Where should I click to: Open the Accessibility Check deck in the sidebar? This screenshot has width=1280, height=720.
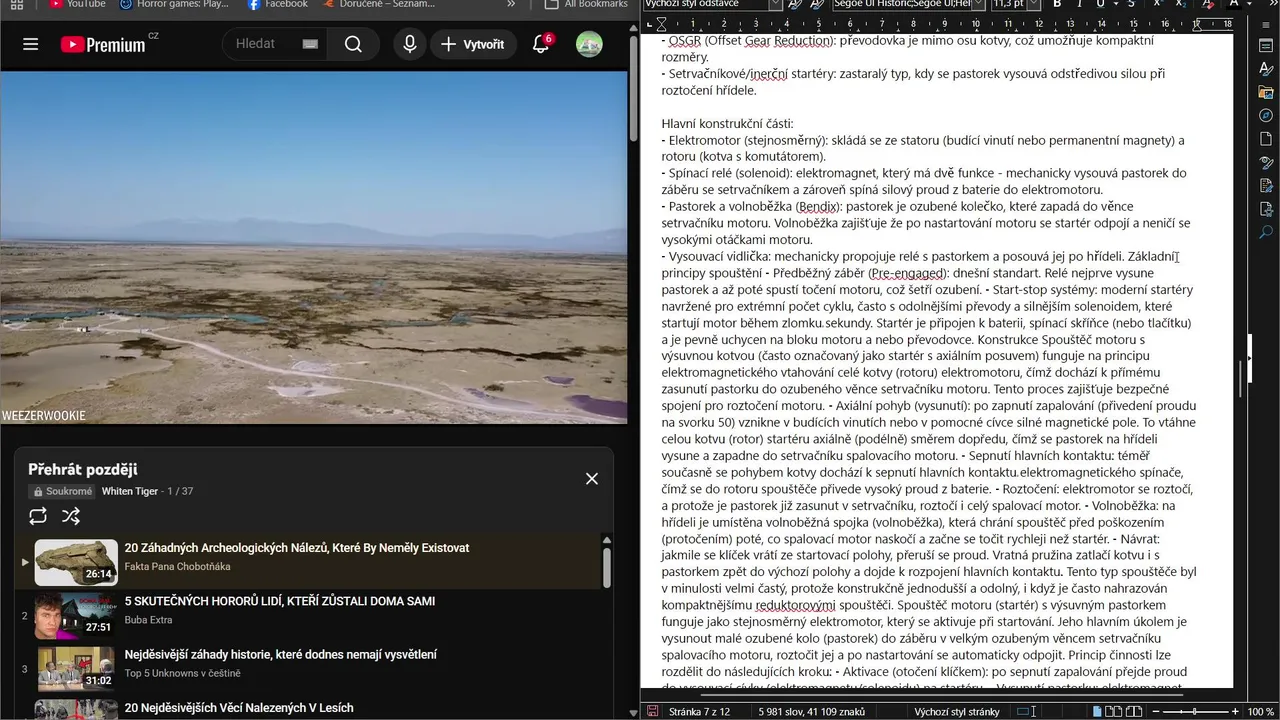pos(1265,209)
